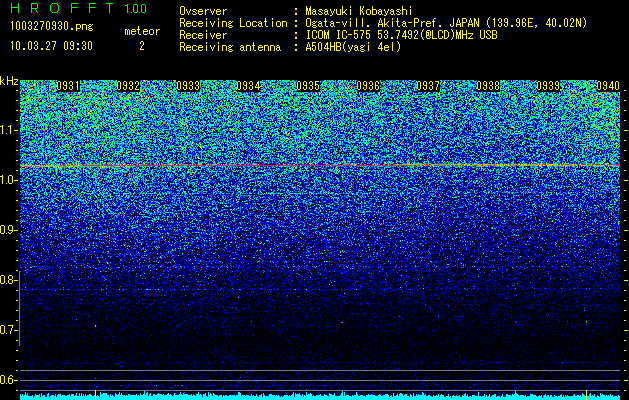Click the A504HB(yagi 4el) antenna value
The image size is (629, 400).
[x=353, y=47]
